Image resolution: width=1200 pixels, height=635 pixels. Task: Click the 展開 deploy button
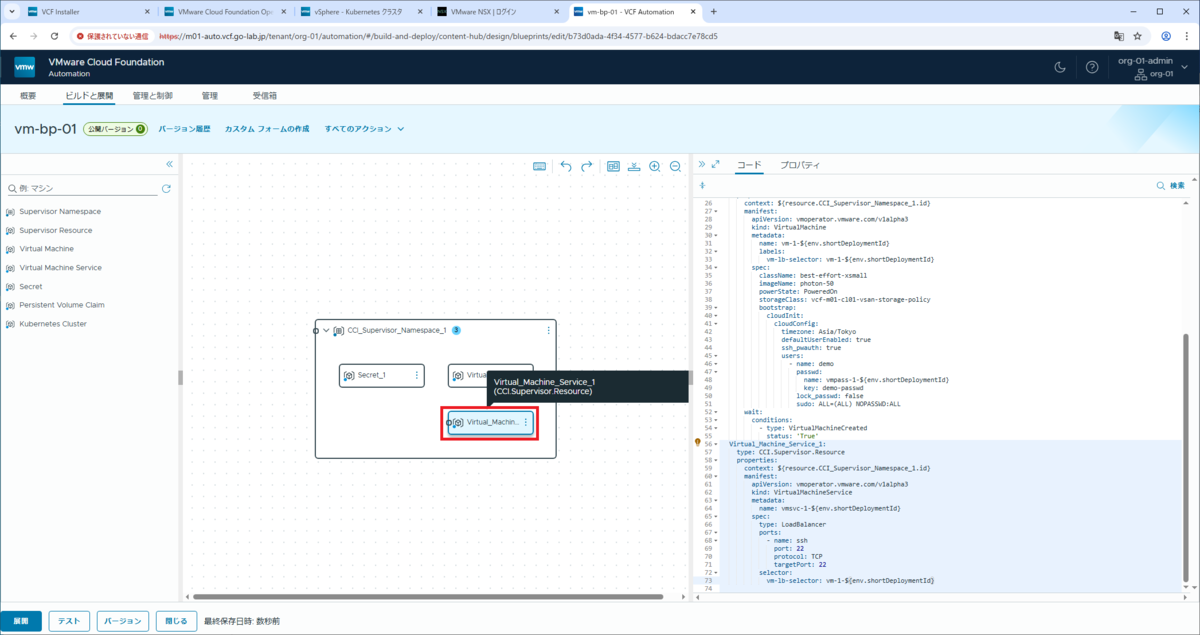click(22, 621)
